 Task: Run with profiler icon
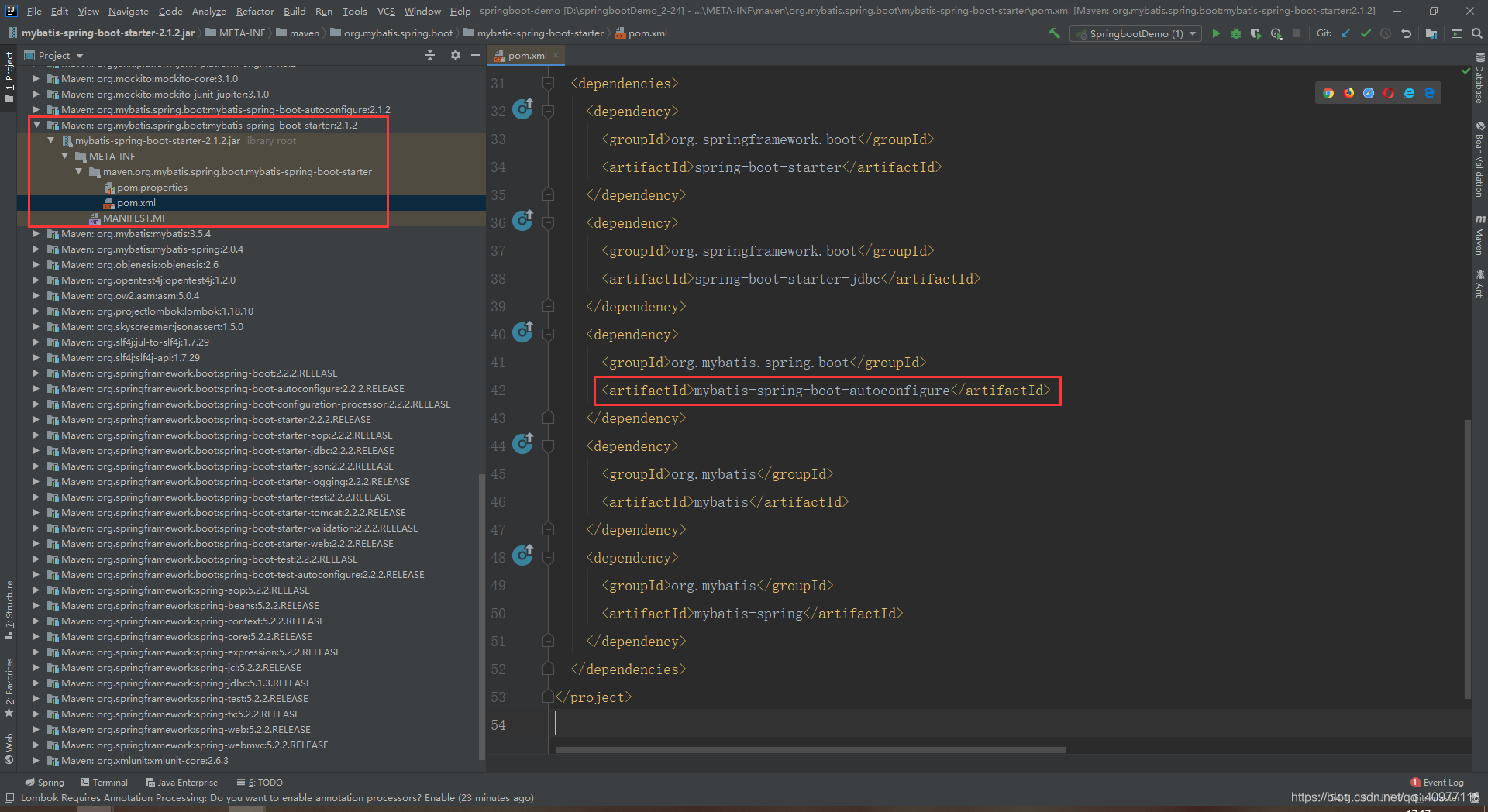[x=1276, y=33]
